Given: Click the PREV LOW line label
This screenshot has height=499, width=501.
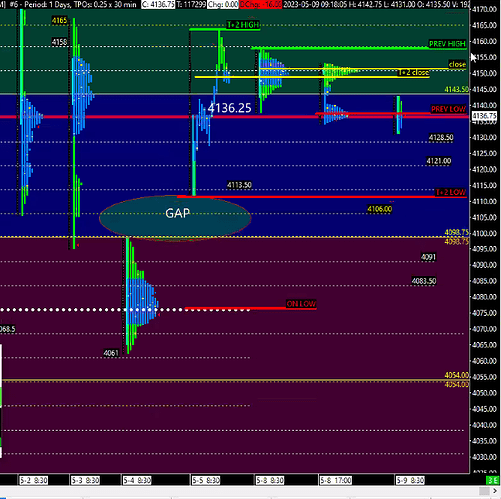Looking at the screenshot, I should [x=448, y=109].
